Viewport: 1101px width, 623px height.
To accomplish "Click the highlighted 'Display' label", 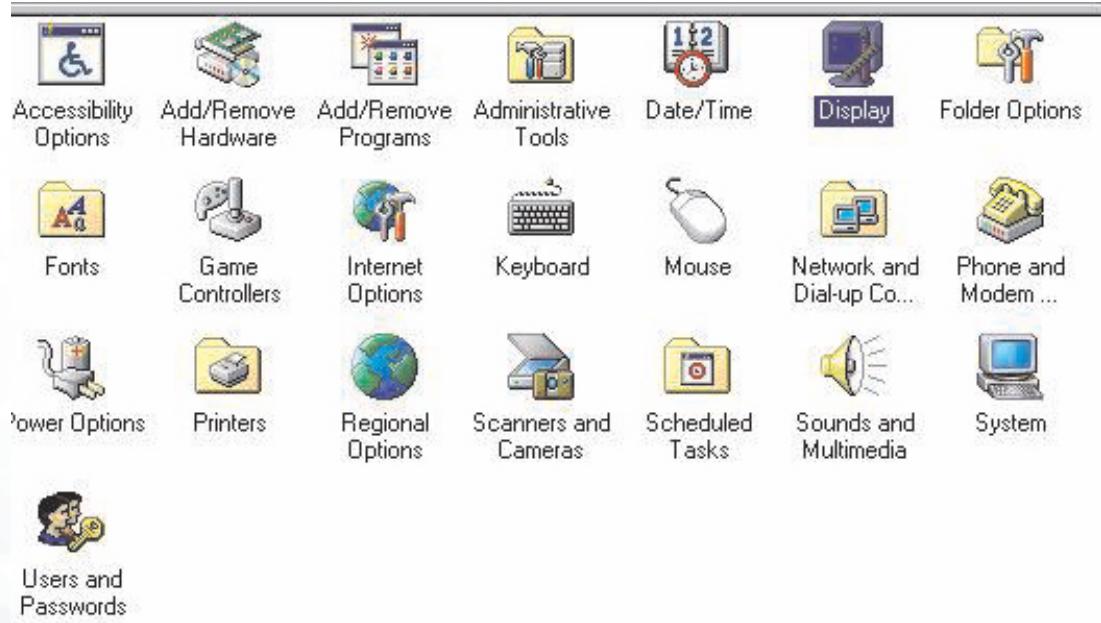I will click(x=854, y=111).
